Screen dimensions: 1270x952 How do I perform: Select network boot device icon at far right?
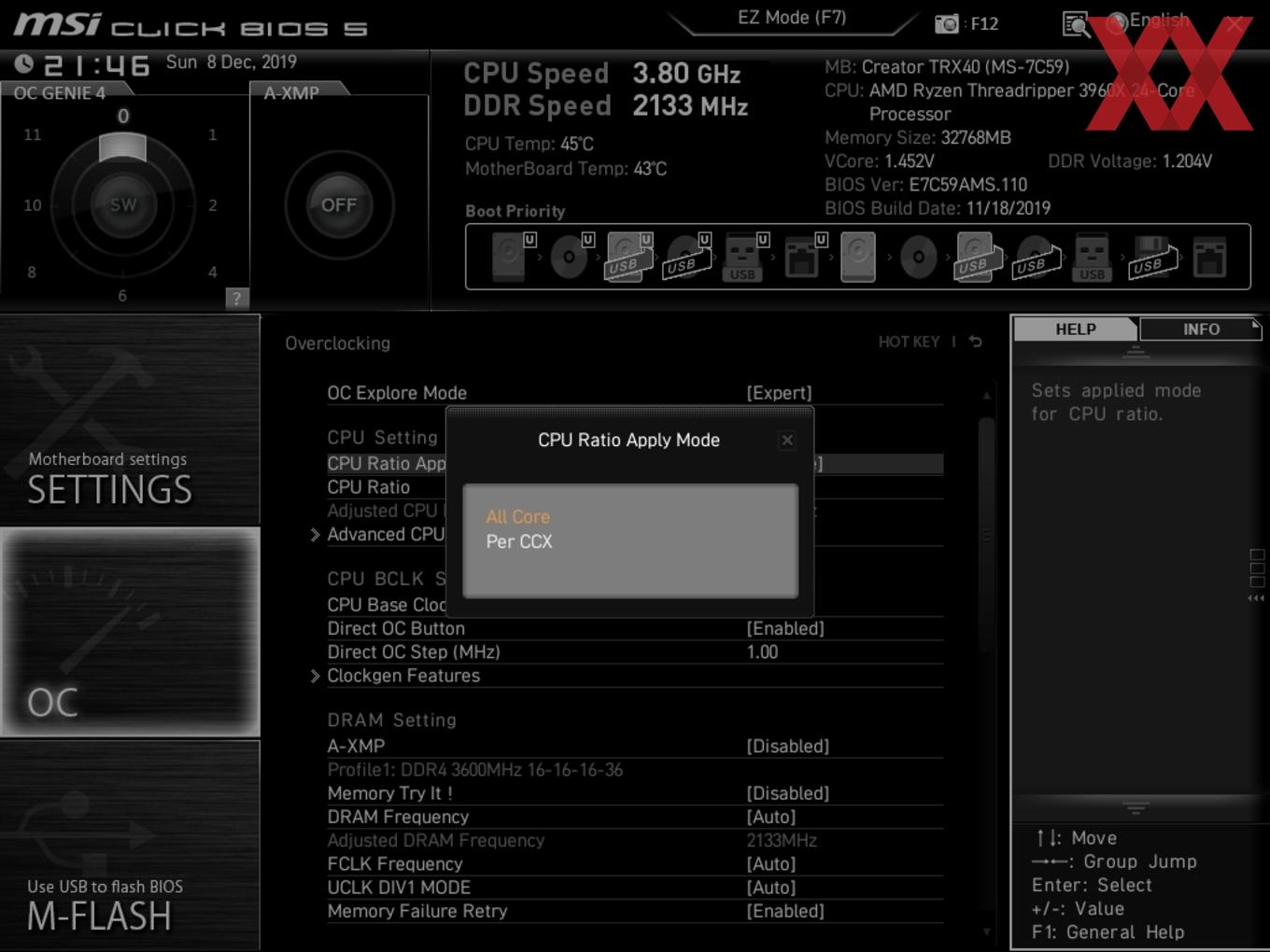pos(1209,257)
